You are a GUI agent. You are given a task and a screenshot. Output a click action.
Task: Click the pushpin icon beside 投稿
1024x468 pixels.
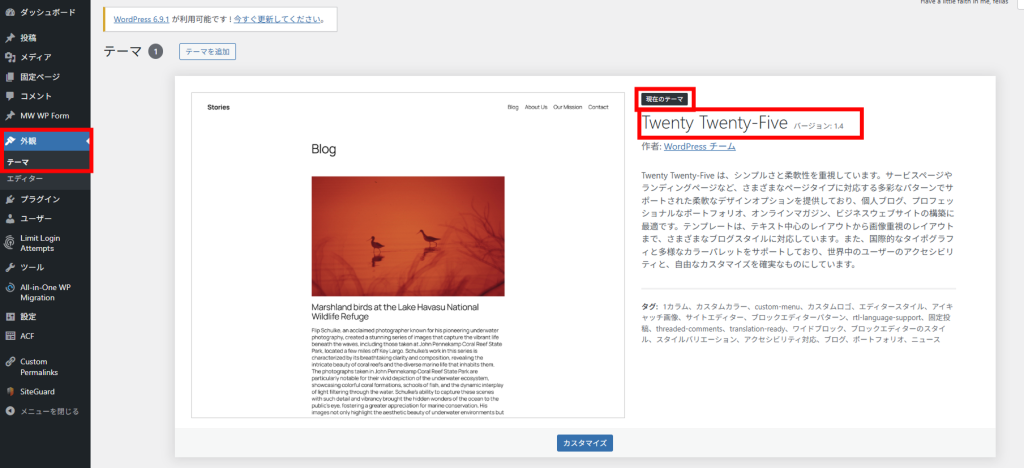(x=10, y=38)
